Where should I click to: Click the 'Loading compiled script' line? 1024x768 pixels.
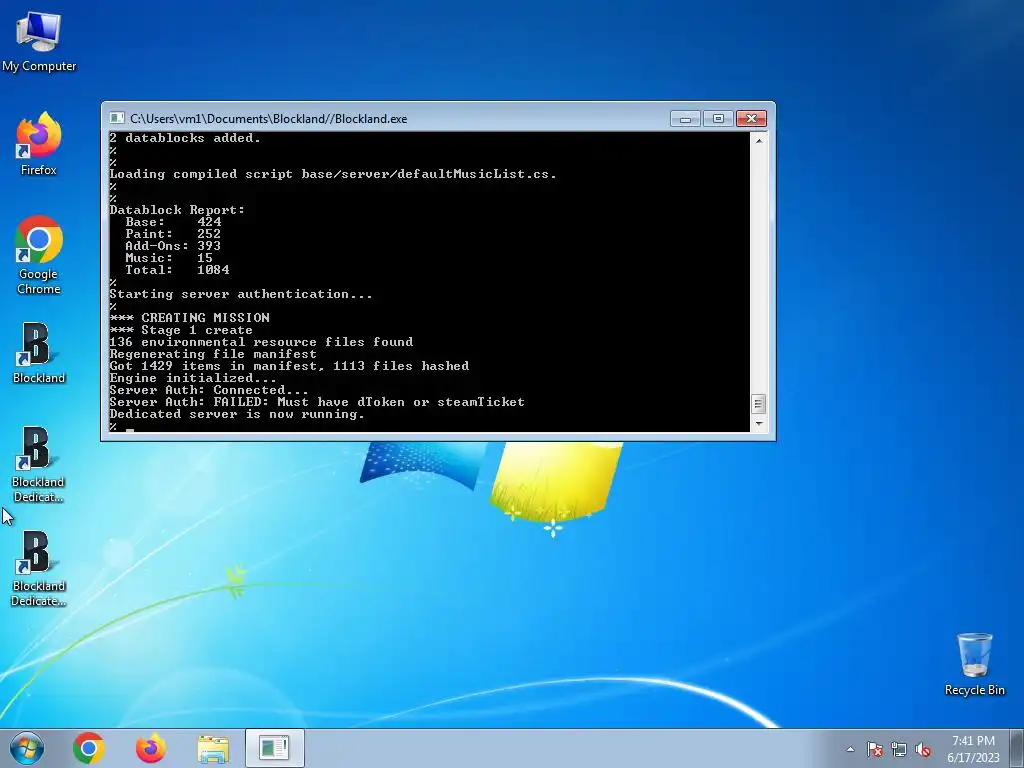[333, 174]
